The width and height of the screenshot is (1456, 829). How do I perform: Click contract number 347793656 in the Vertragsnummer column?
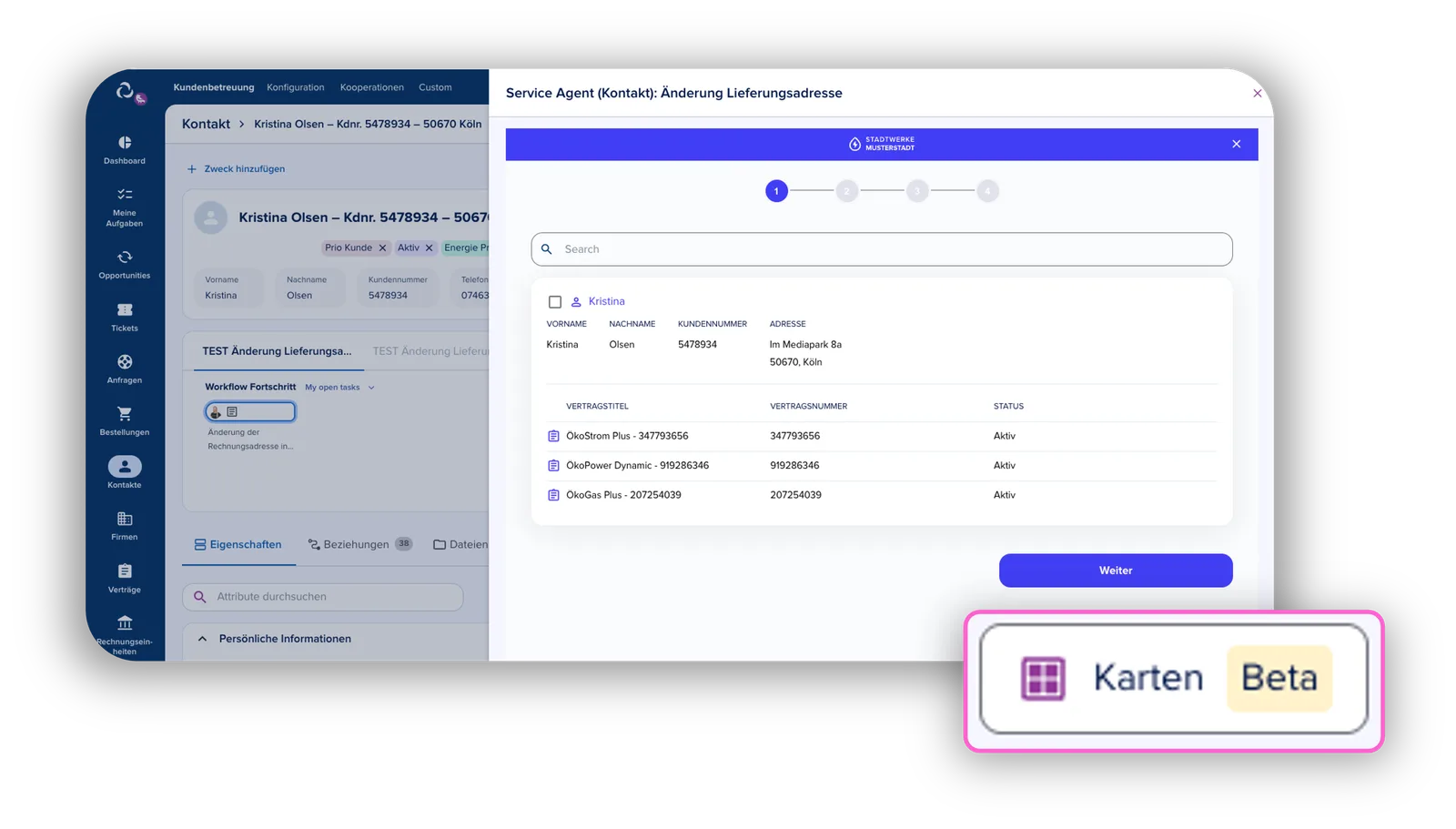pos(795,436)
